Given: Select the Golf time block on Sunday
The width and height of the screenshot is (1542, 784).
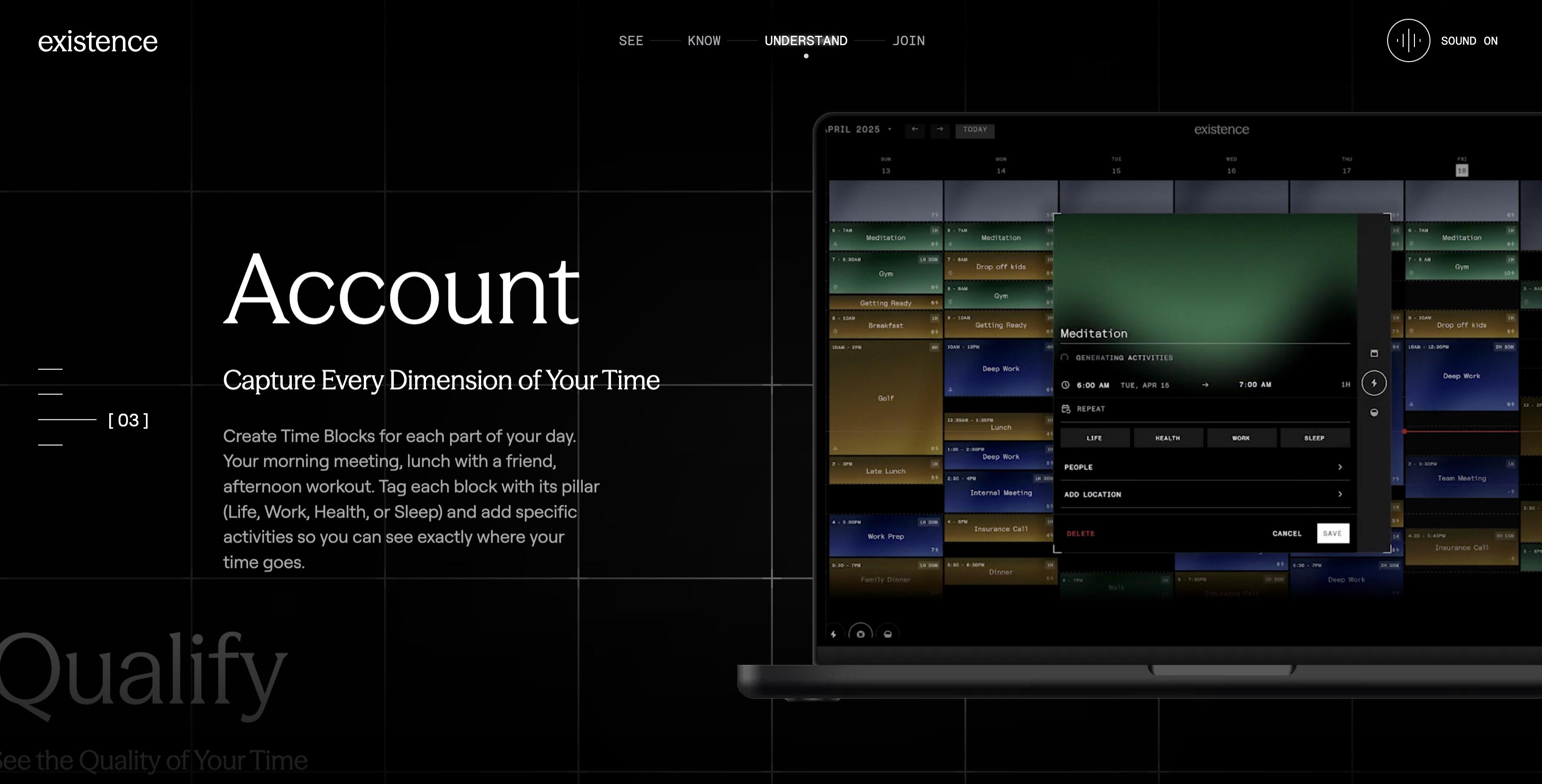Looking at the screenshot, I should tap(885, 398).
